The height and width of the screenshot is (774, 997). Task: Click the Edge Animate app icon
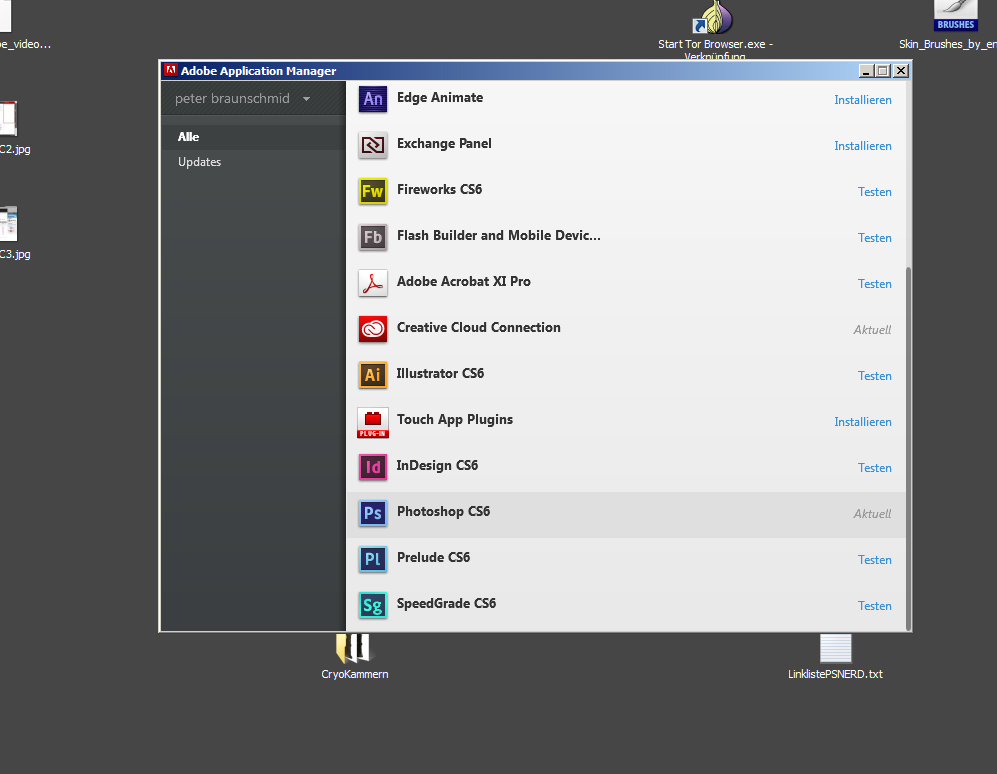pyautogui.click(x=373, y=99)
